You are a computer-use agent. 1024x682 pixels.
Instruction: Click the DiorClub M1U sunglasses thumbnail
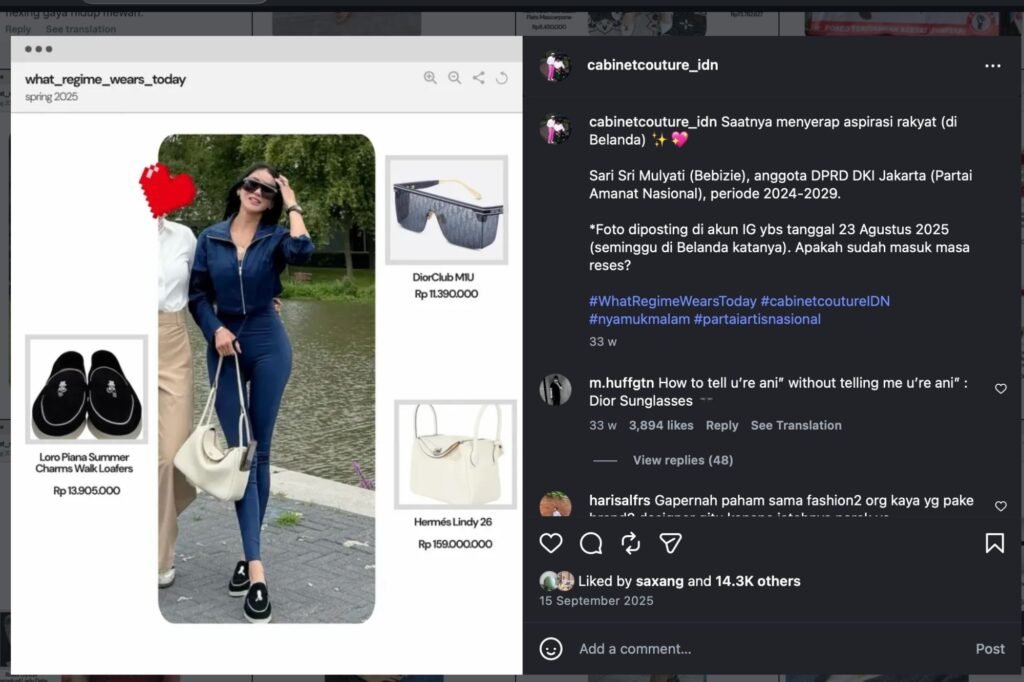446,210
